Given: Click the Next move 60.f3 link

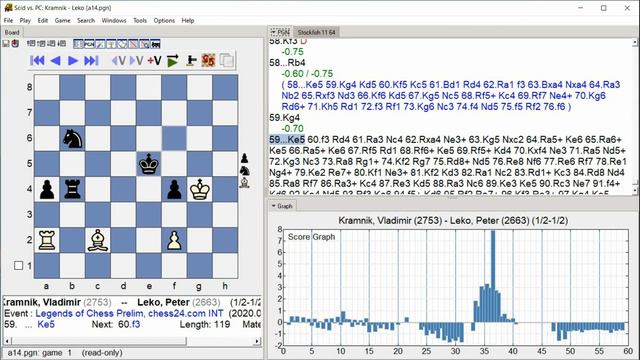Looking at the screenshot, I should pos(129,324).
